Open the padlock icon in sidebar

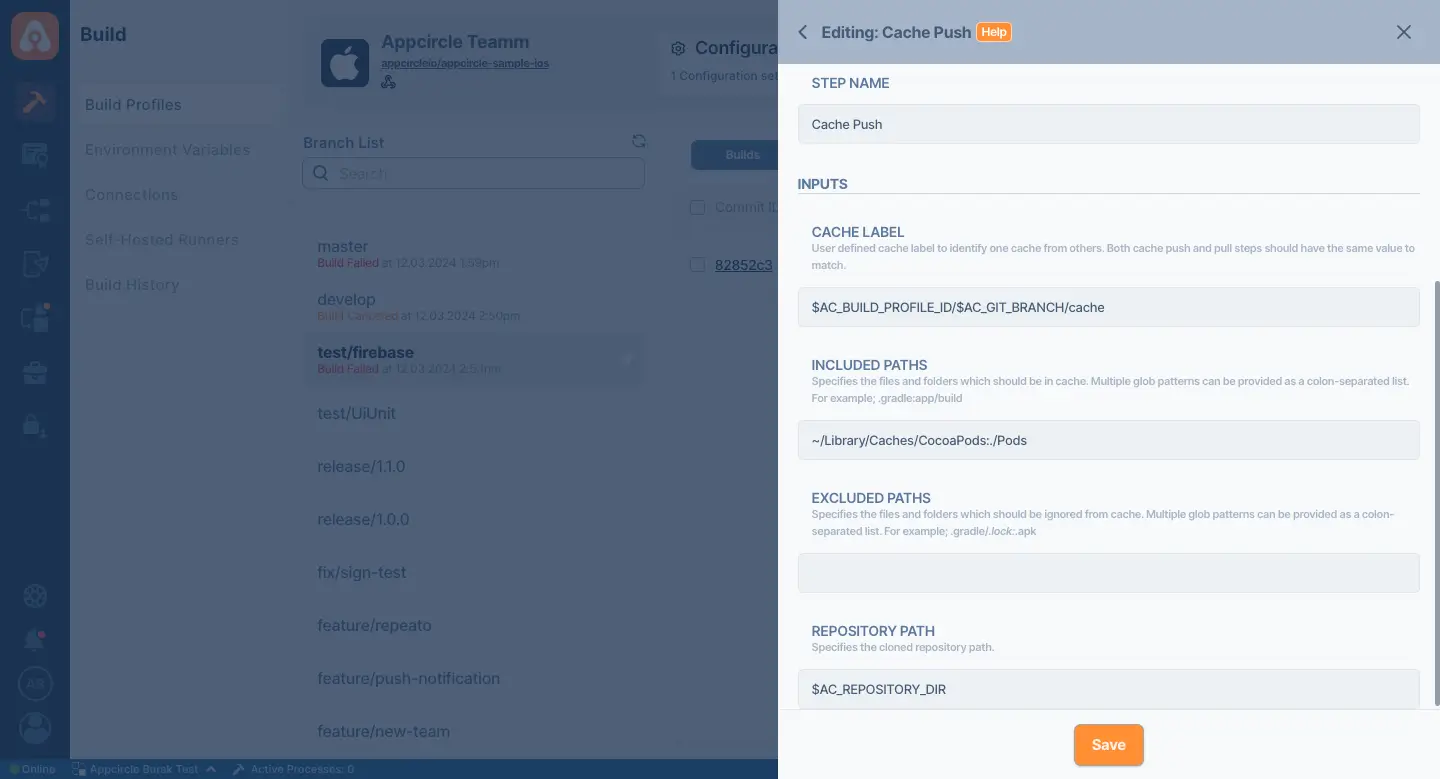(x=35, y=425)
